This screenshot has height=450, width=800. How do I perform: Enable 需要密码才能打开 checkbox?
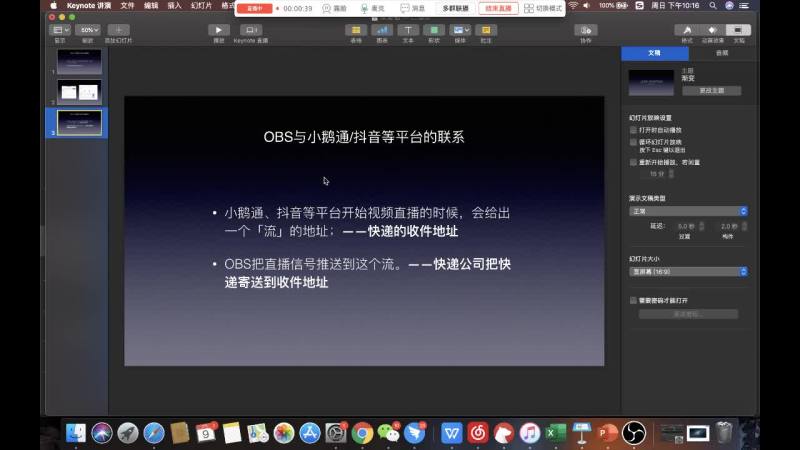click(633, 301)
